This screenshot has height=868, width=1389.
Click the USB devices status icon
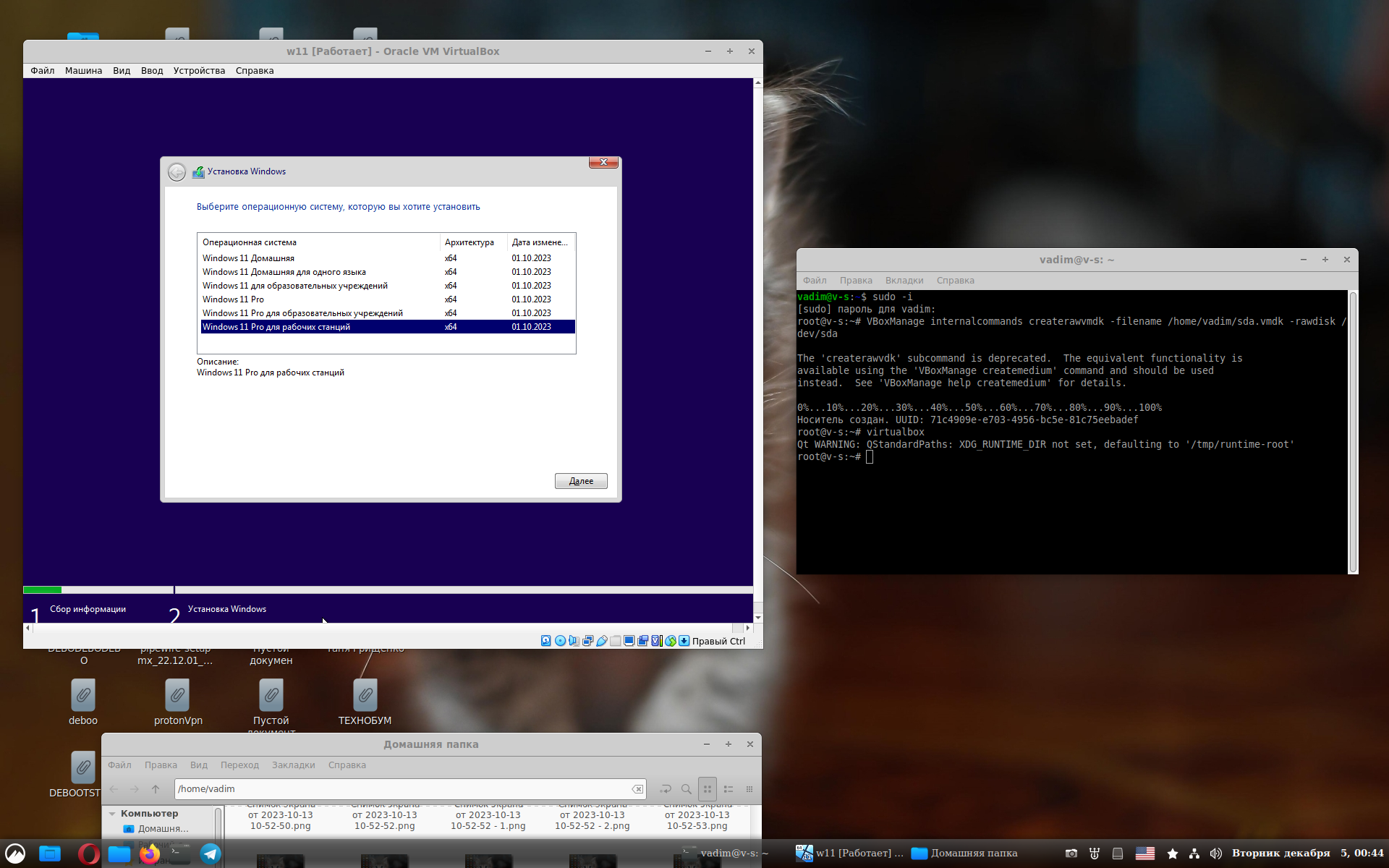click(x=602, y=641)
